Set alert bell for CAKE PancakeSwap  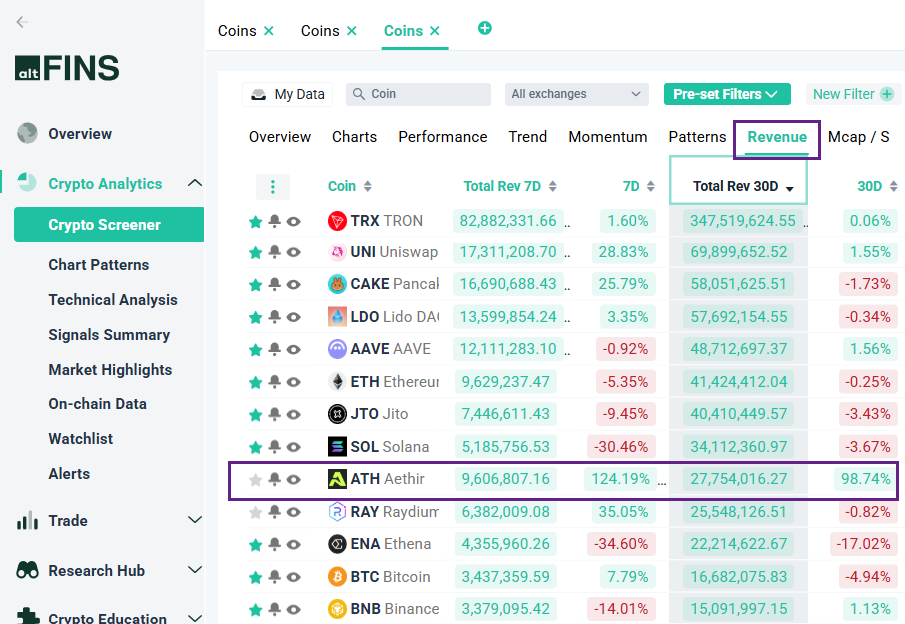click(x=275, y=284)
